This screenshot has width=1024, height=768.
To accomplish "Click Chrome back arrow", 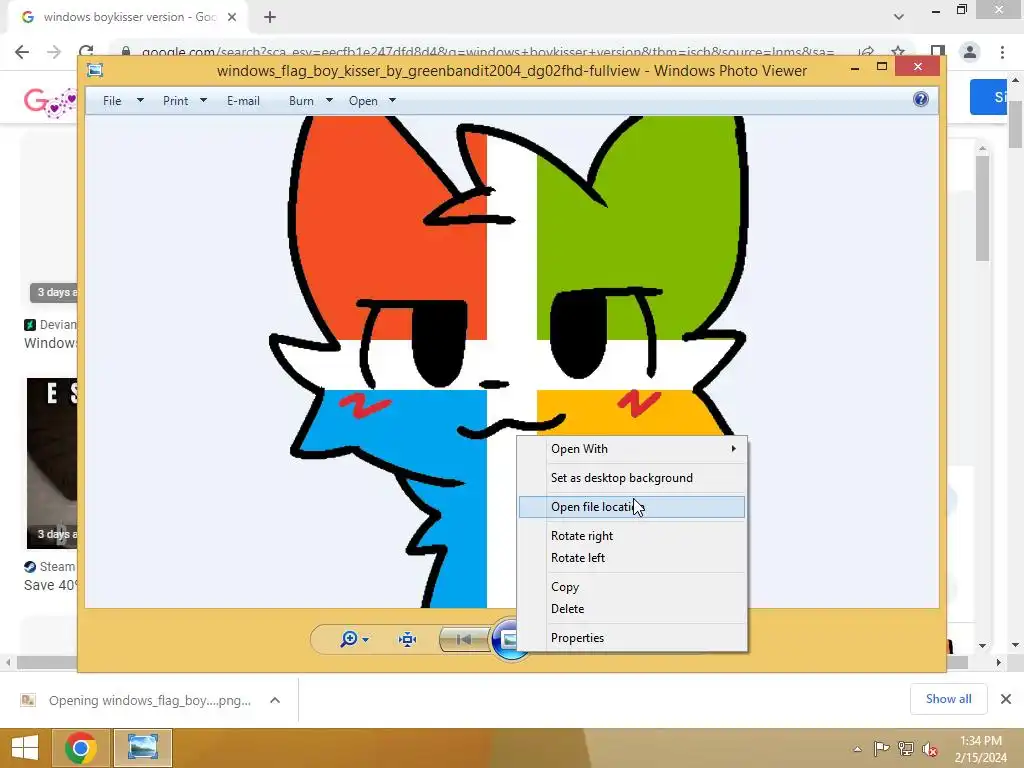I will [22, 52].
